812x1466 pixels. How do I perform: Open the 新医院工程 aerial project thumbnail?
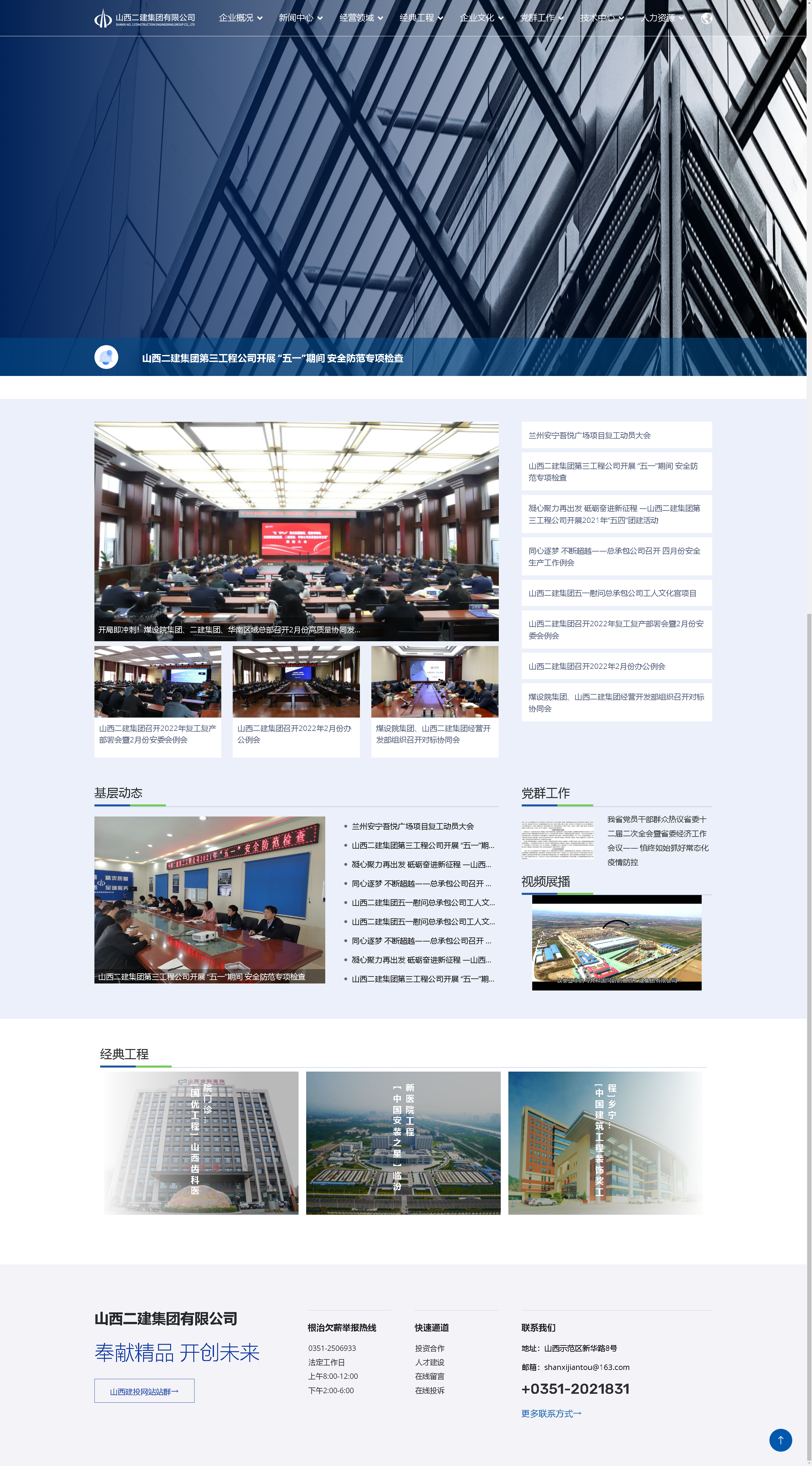403,1143
